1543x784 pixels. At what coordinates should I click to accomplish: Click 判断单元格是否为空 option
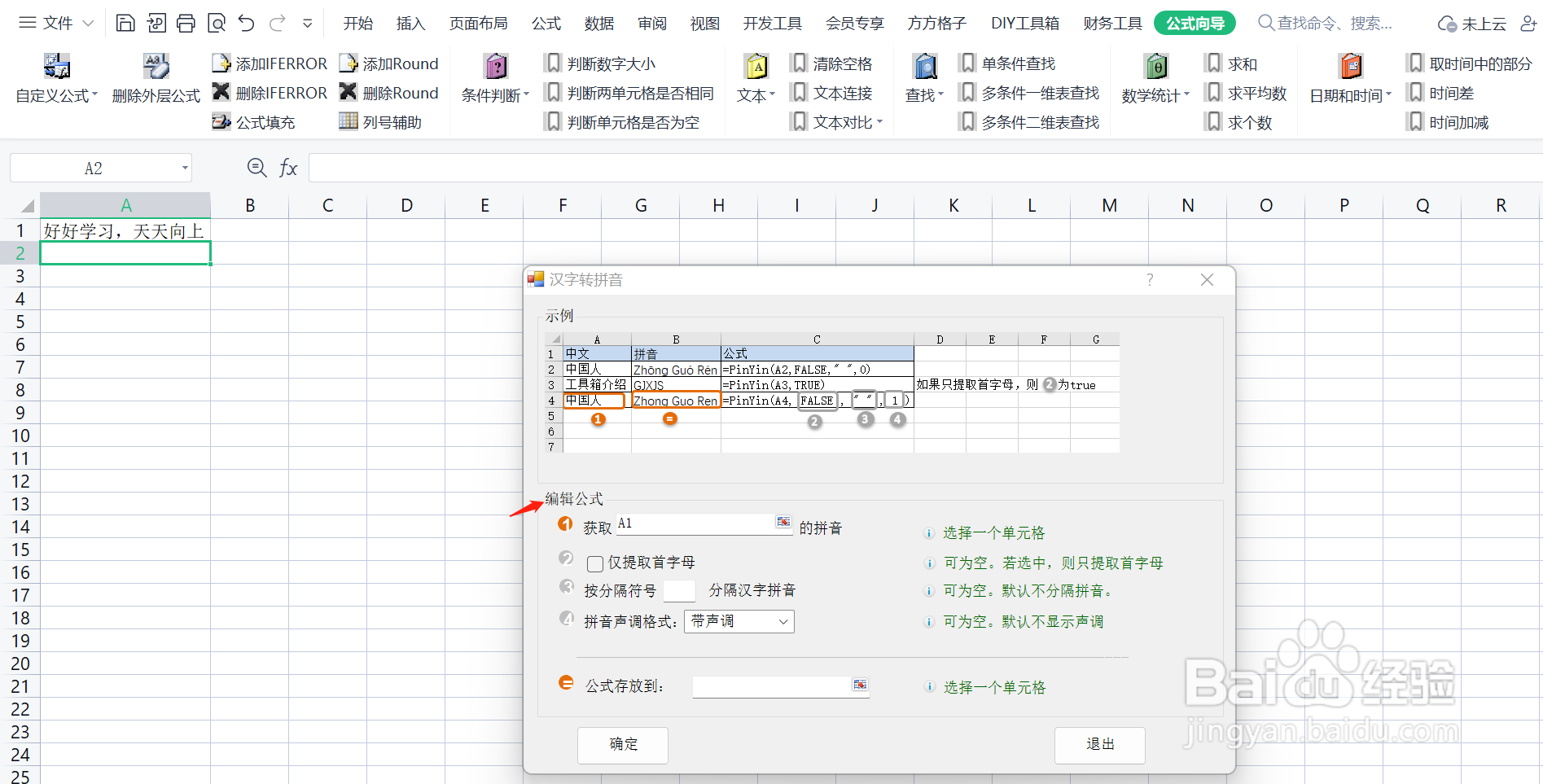click(622, 122)
